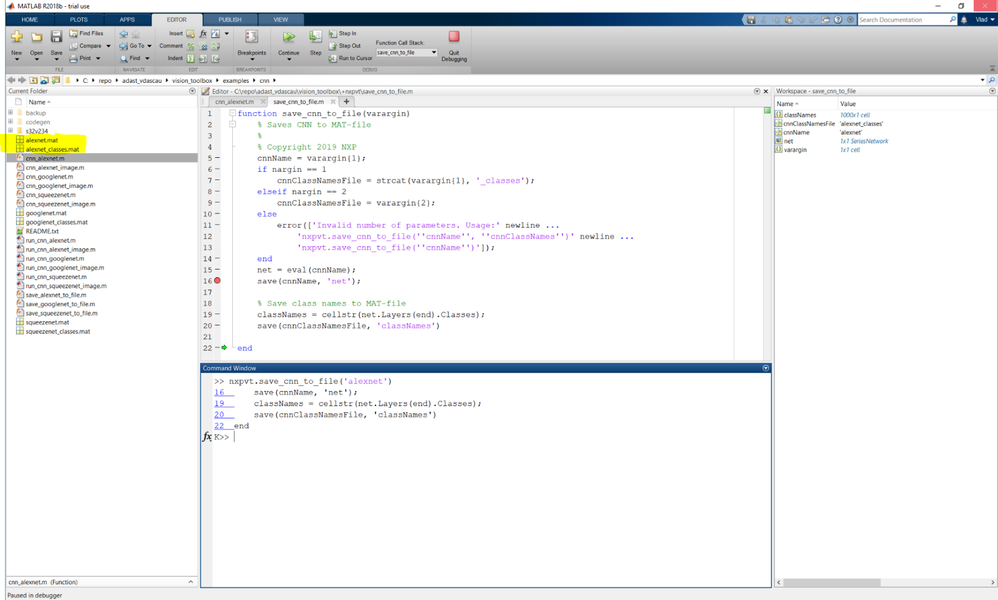Click the address bar search magnifier icon
The image size is (998, 600).
991,80
